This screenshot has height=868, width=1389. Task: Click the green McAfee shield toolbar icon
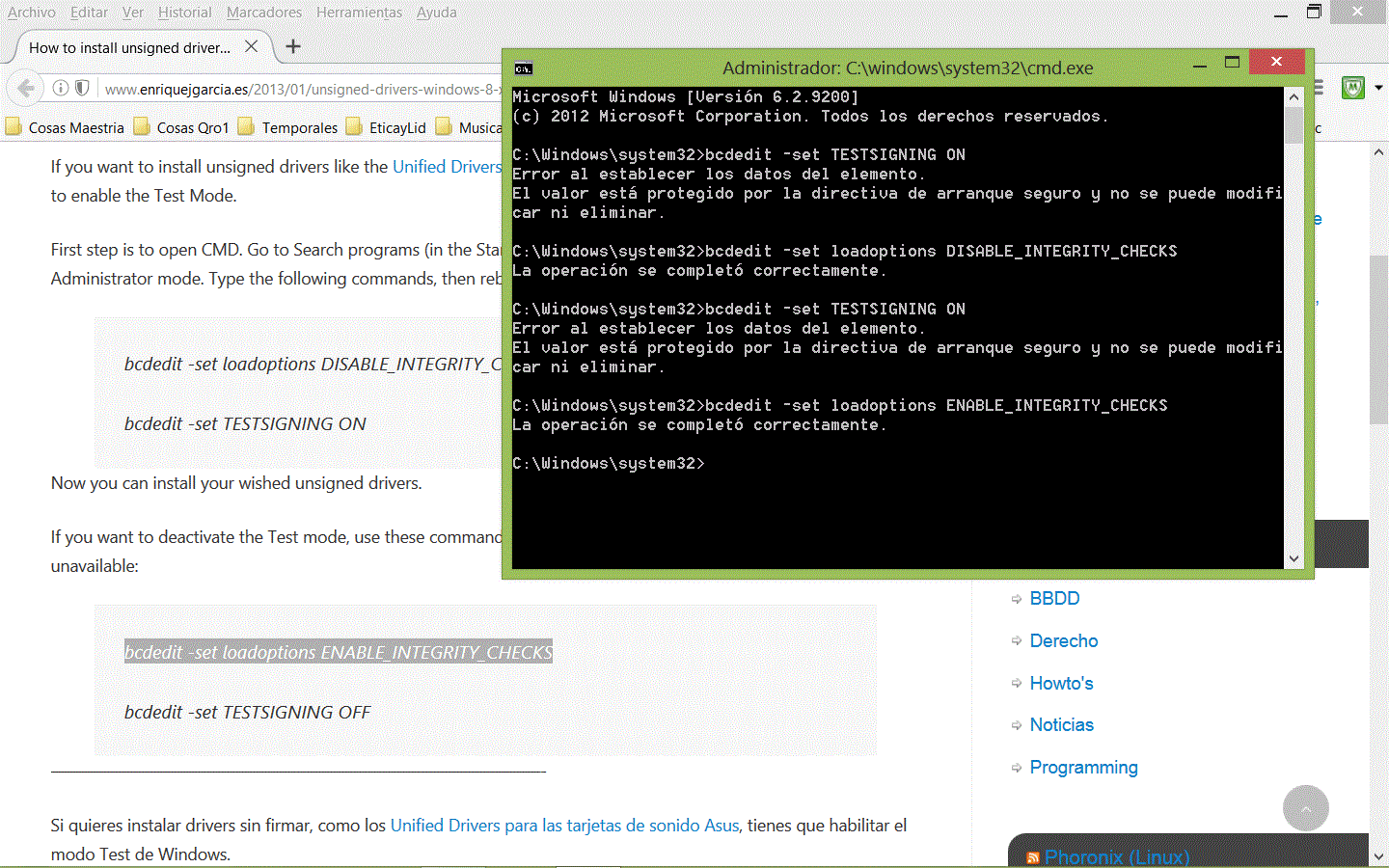click(1353, 88)
